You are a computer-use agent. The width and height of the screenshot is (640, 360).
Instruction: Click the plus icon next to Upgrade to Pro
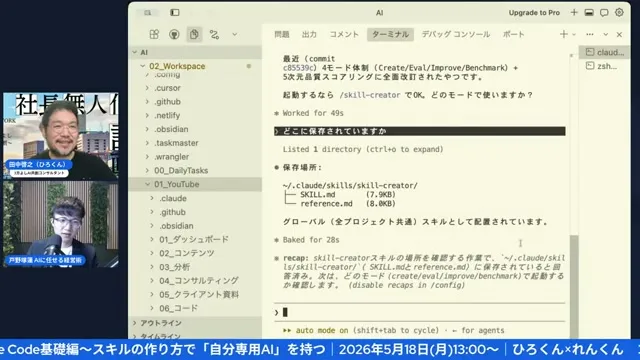pos(574,13)
